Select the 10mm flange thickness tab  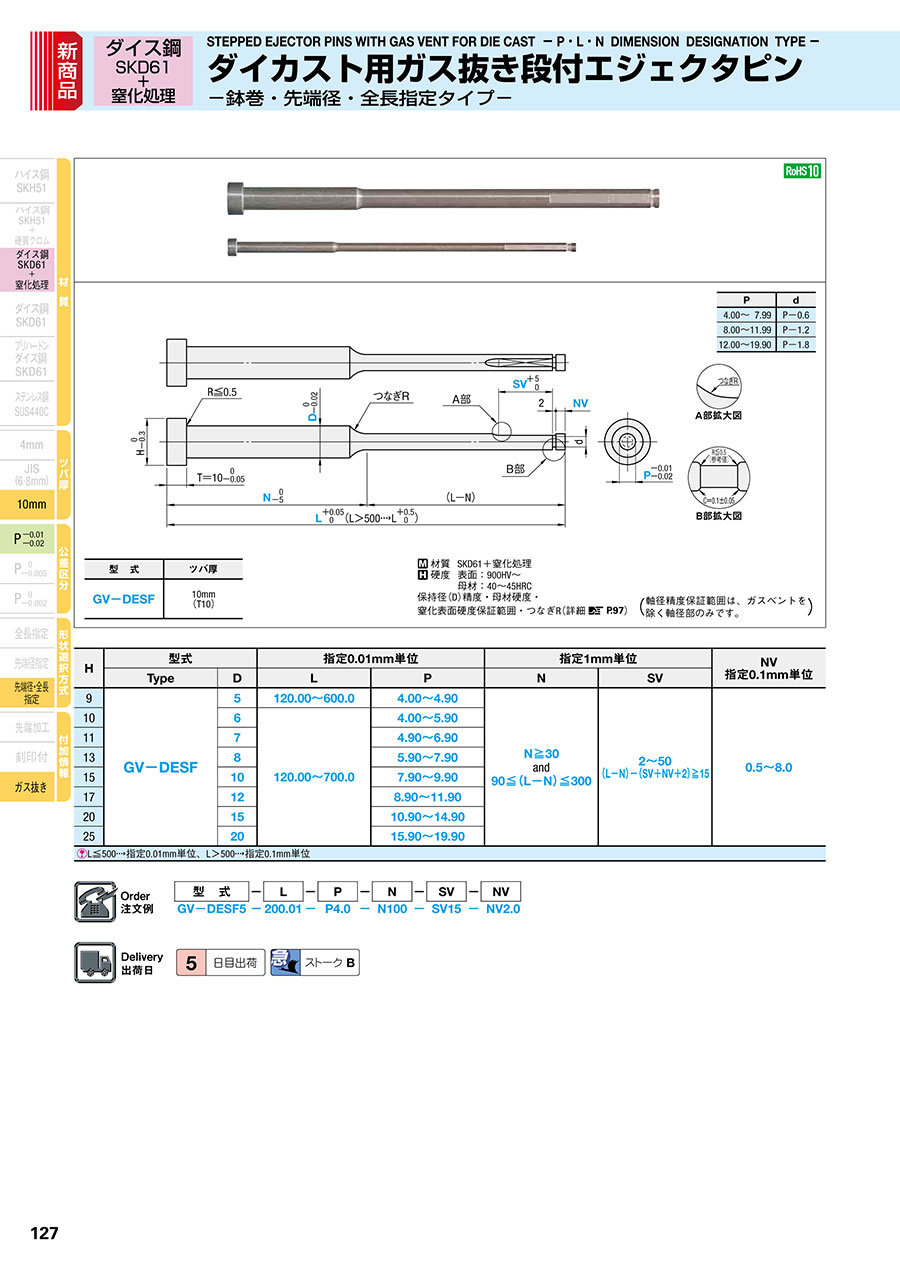(x=31, y=505)
